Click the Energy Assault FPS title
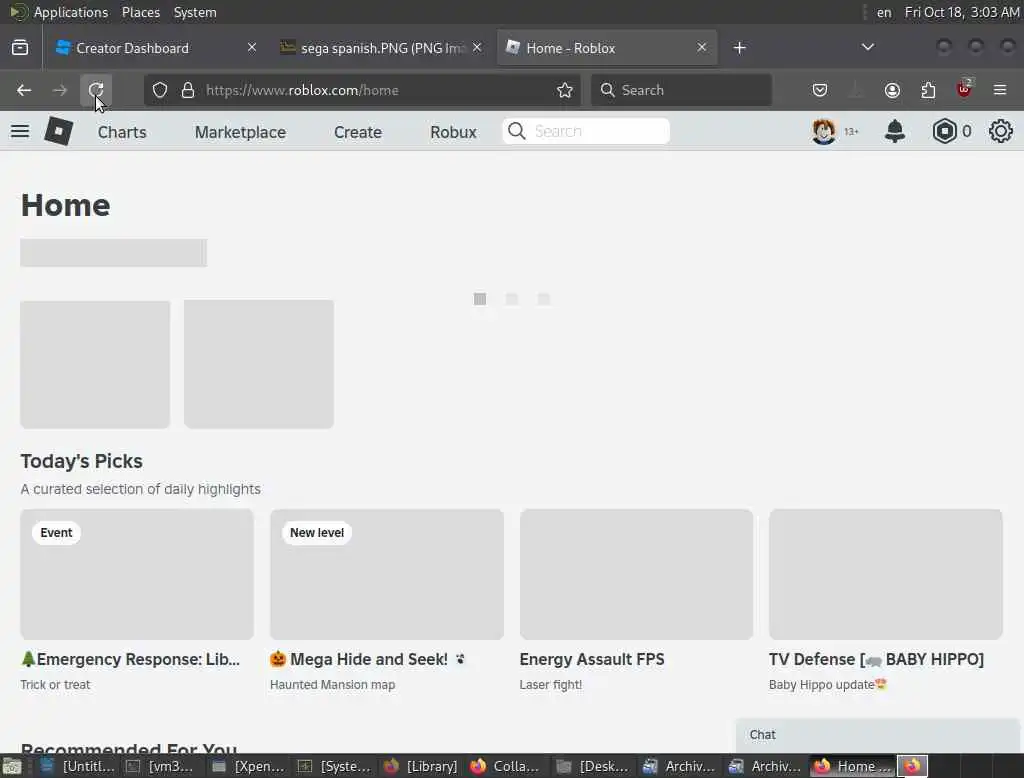Image resolution: width=1024 pixels, height=778 pixels. click(592, 660)
